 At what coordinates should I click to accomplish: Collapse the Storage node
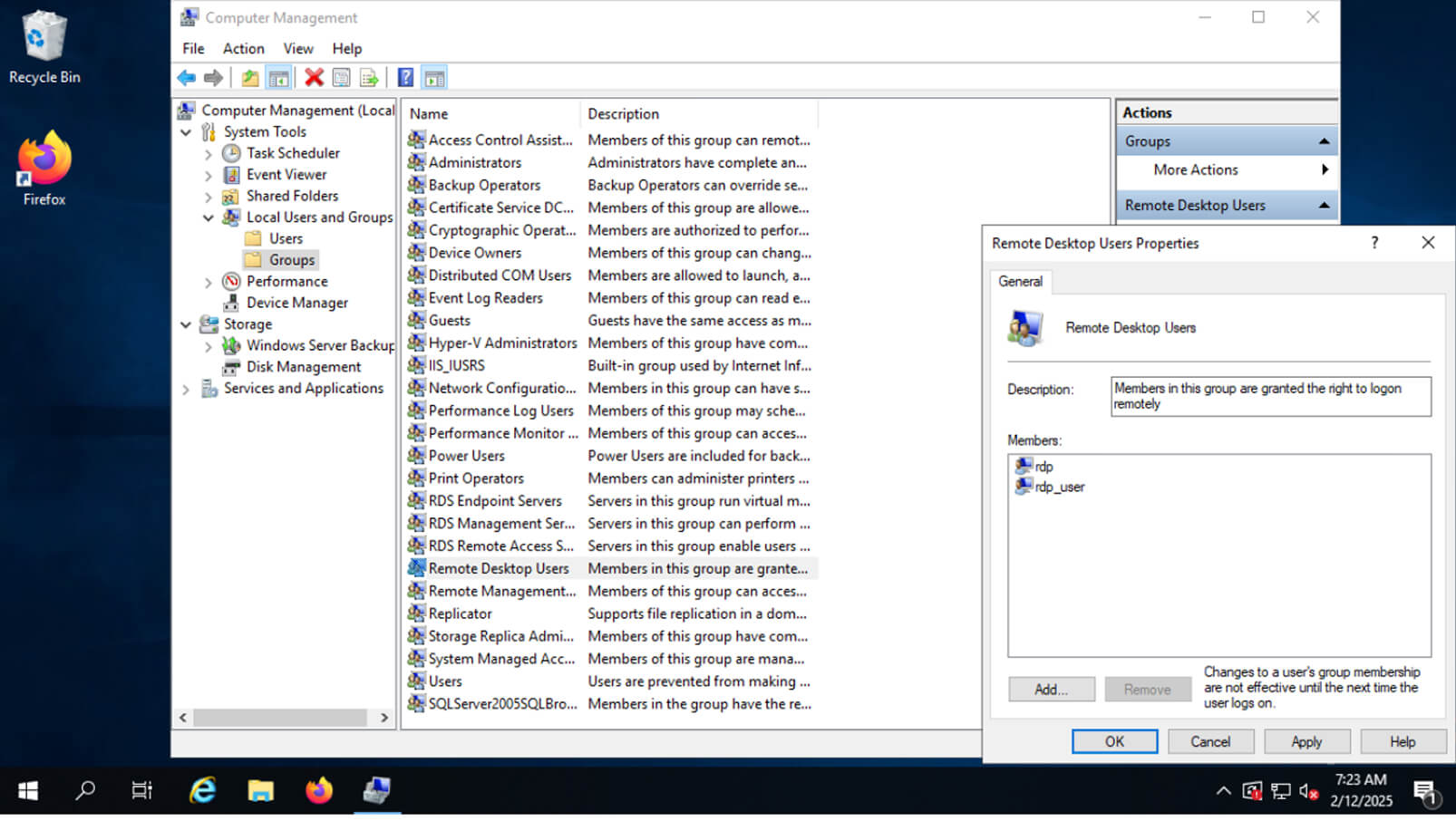coord(186,324)
